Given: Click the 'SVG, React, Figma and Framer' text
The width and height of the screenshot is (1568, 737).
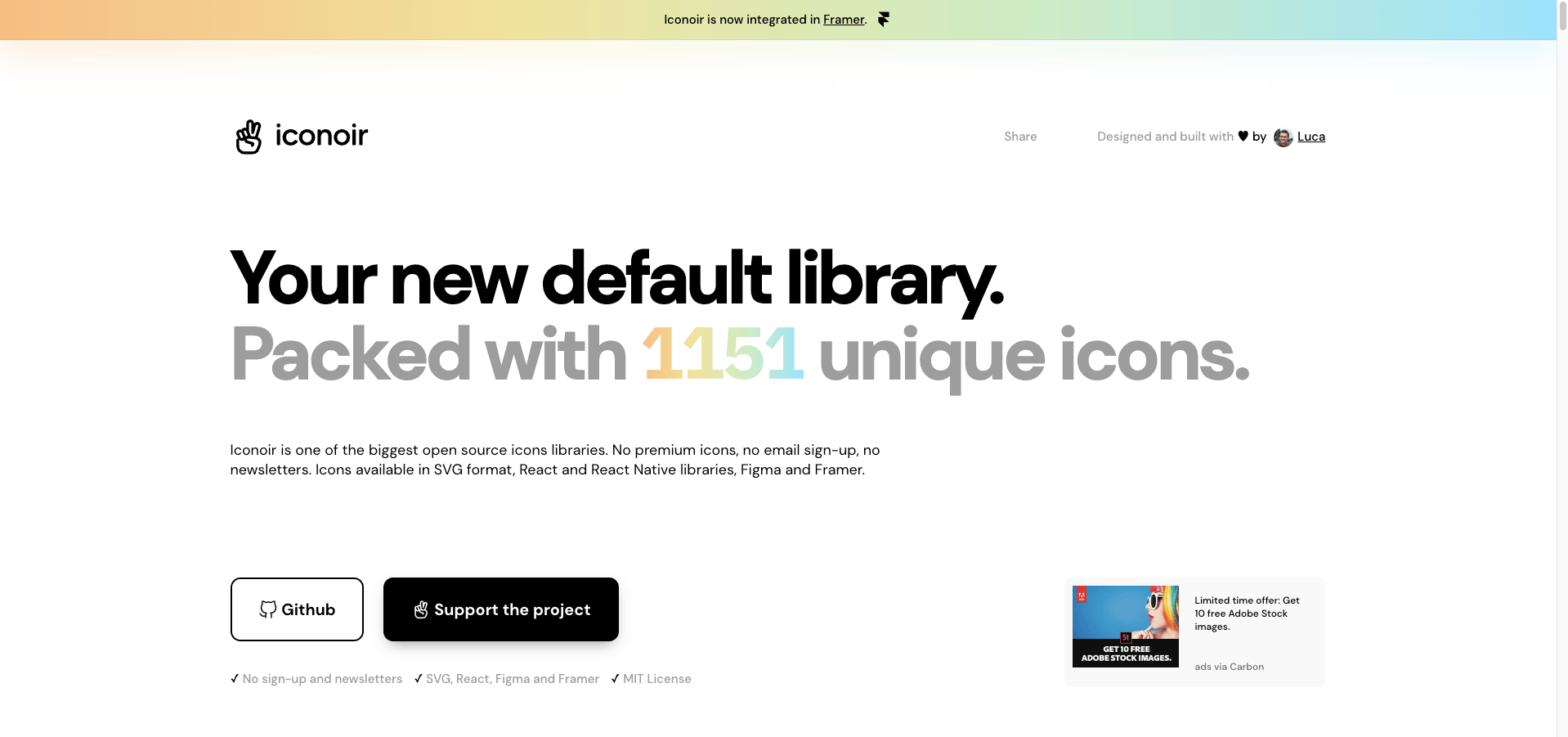Looking at the screenshot, I should [513, 679].
